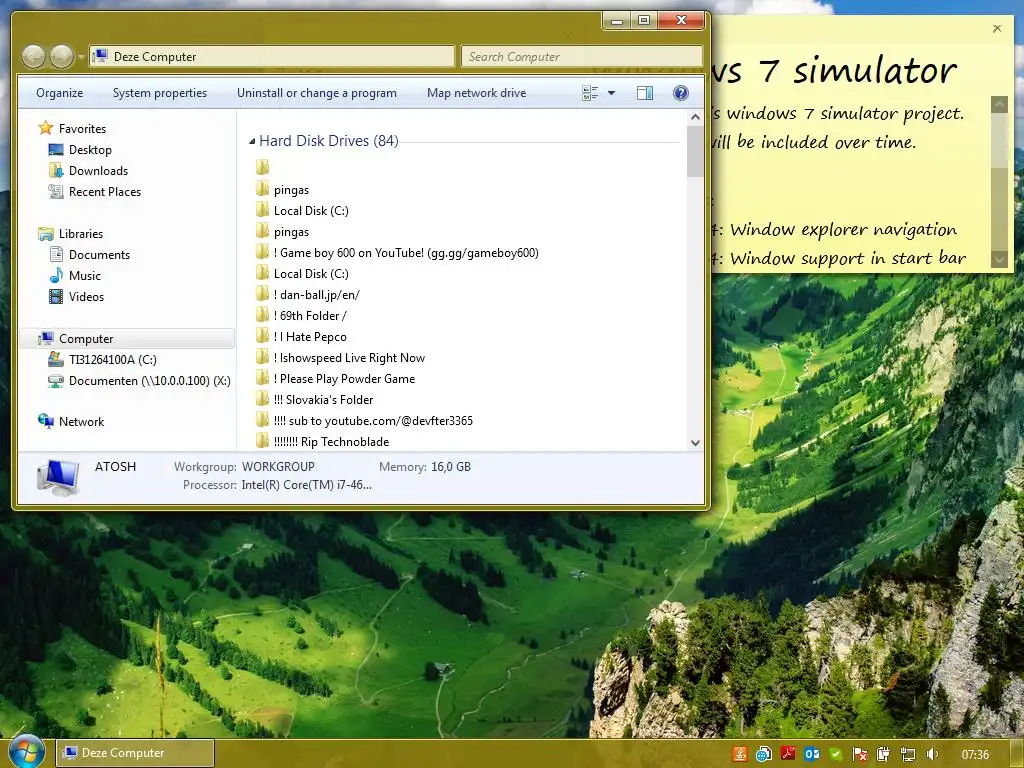1024x768 pixels.
Task: Open the Music library
Action: [x=75, y=276]
